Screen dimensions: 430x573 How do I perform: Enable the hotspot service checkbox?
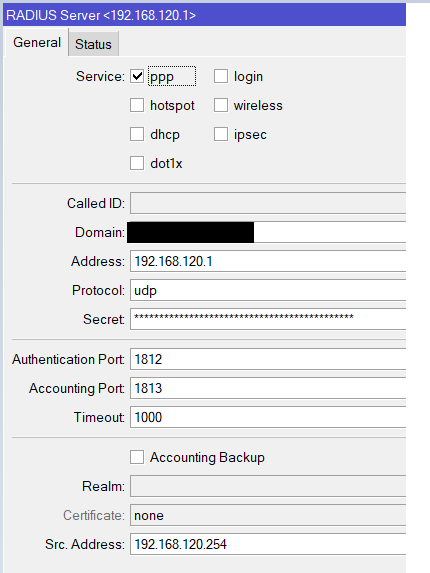137,105
